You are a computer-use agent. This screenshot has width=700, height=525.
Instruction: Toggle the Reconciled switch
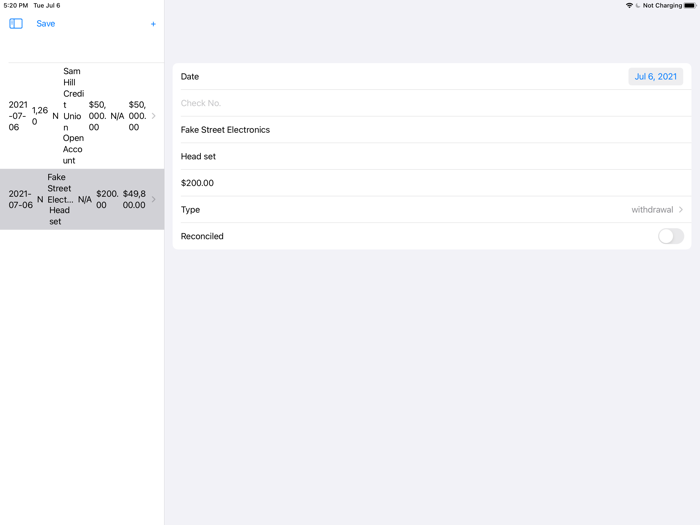tap(670, 236)
